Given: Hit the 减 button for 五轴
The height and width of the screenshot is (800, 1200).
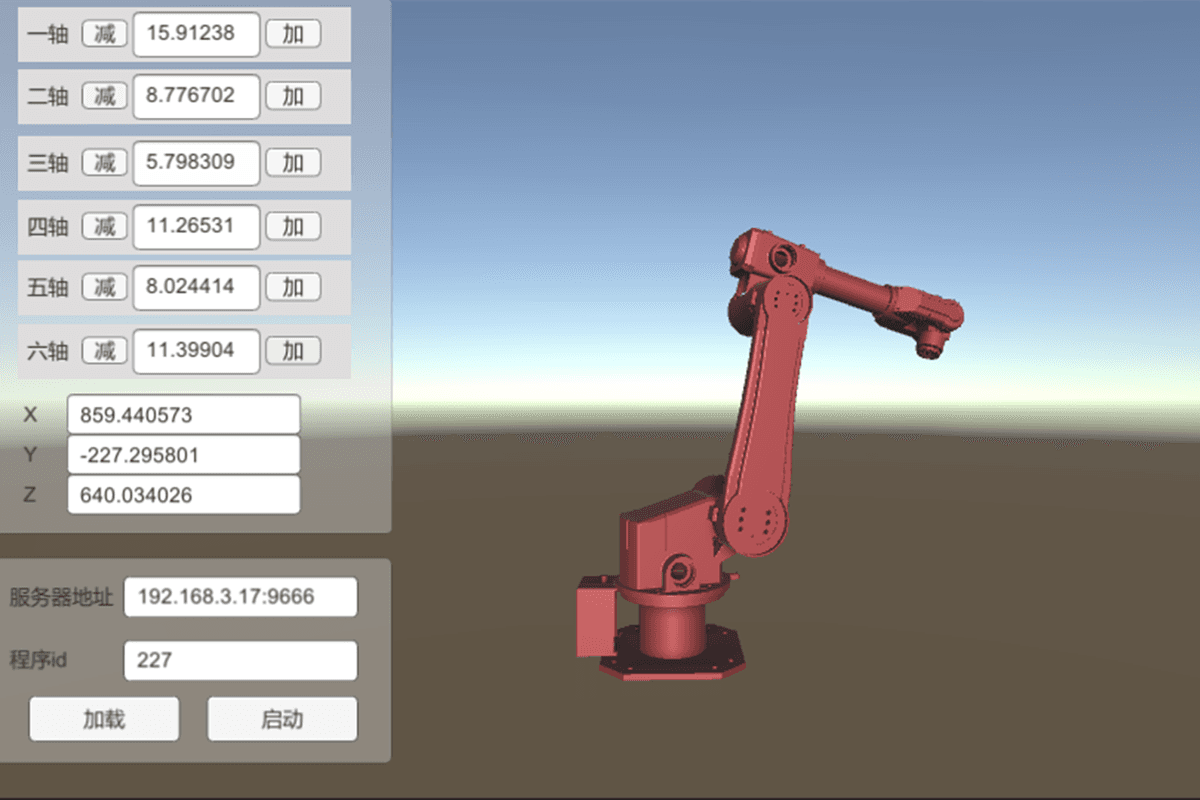Looking at the screenshot, I should 104,287.
